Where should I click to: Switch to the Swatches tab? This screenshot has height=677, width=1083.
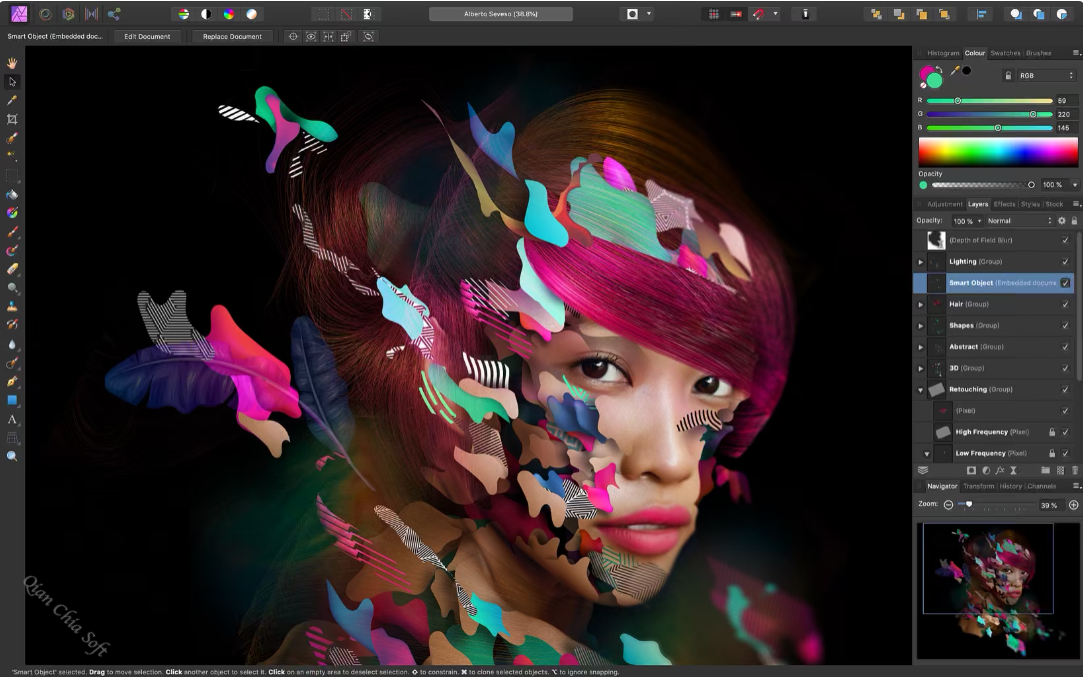(x=1005, y=53)
